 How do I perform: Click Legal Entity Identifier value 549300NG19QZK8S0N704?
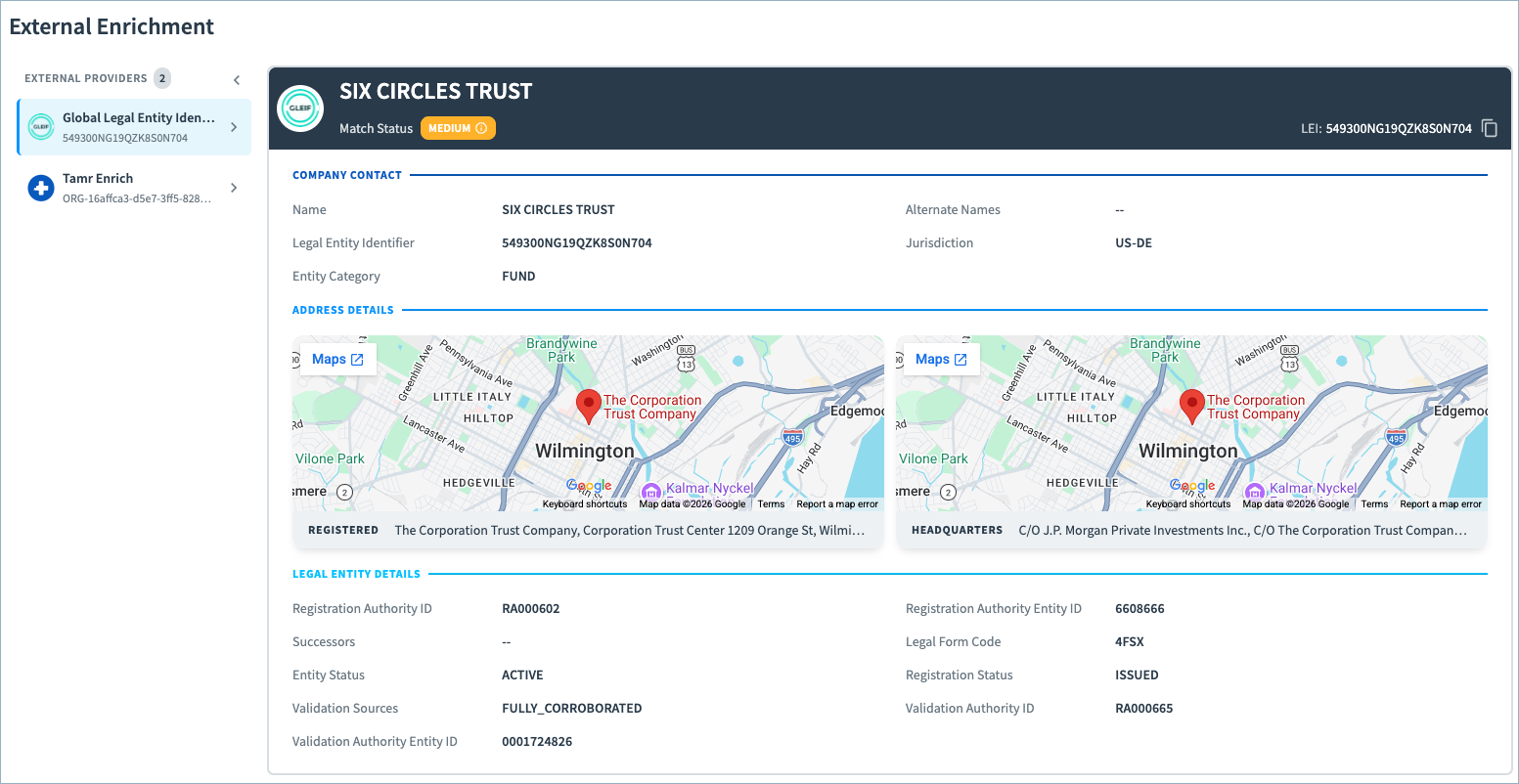click(577, 242)
